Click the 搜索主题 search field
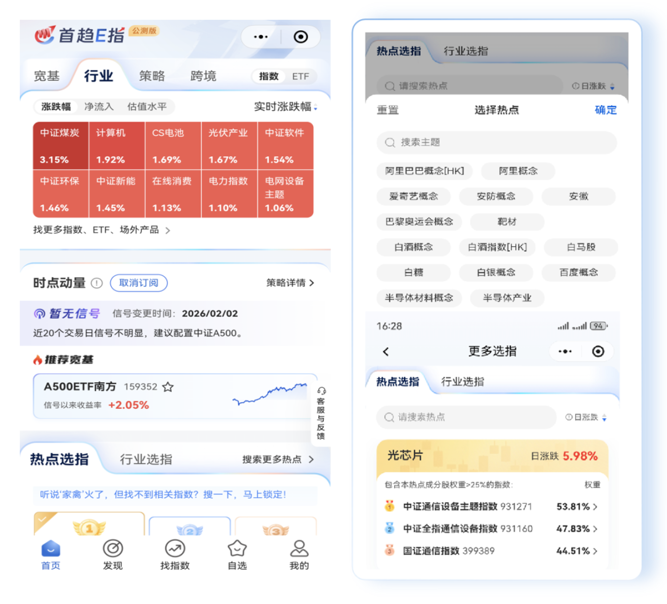The image size is (667, 604). tap(496, 142)
